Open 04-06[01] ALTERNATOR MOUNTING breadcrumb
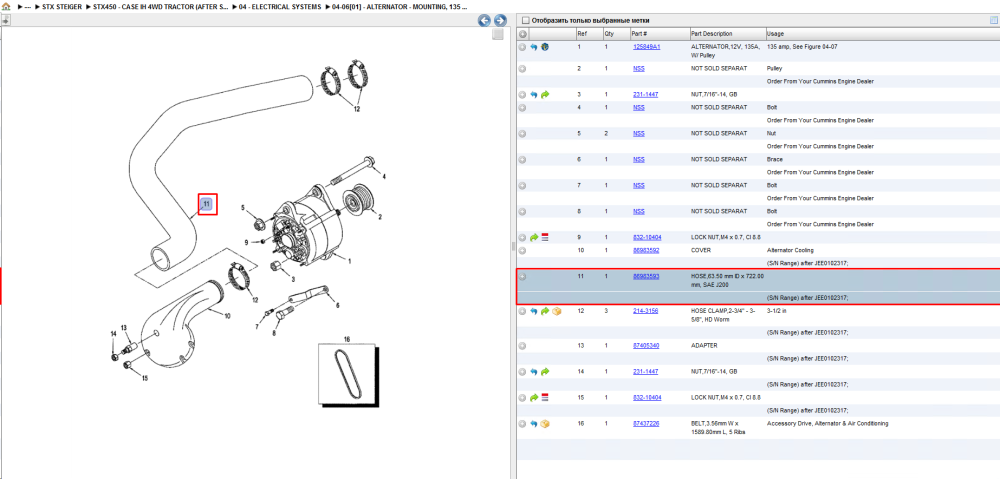Image resolution: width=1000 pixels, height=479 pixels. (x=399, y=6)
